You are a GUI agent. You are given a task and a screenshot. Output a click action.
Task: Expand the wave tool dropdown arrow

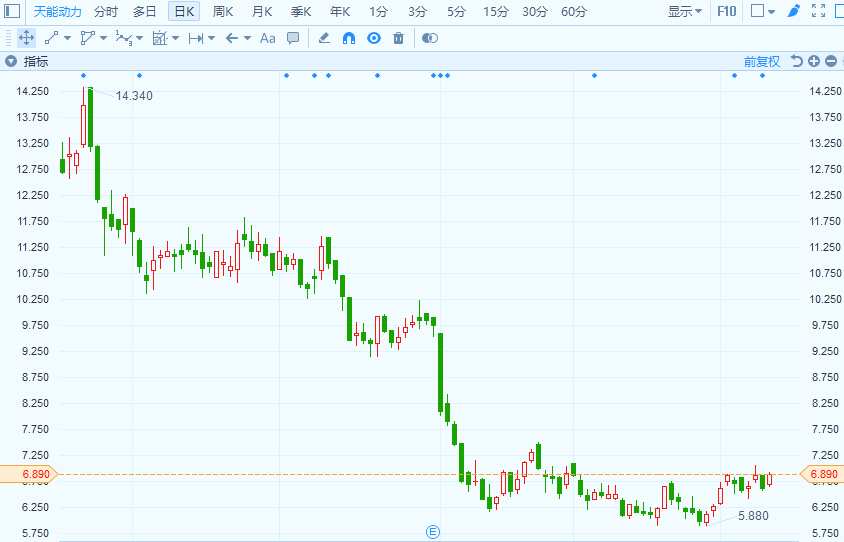139,38
